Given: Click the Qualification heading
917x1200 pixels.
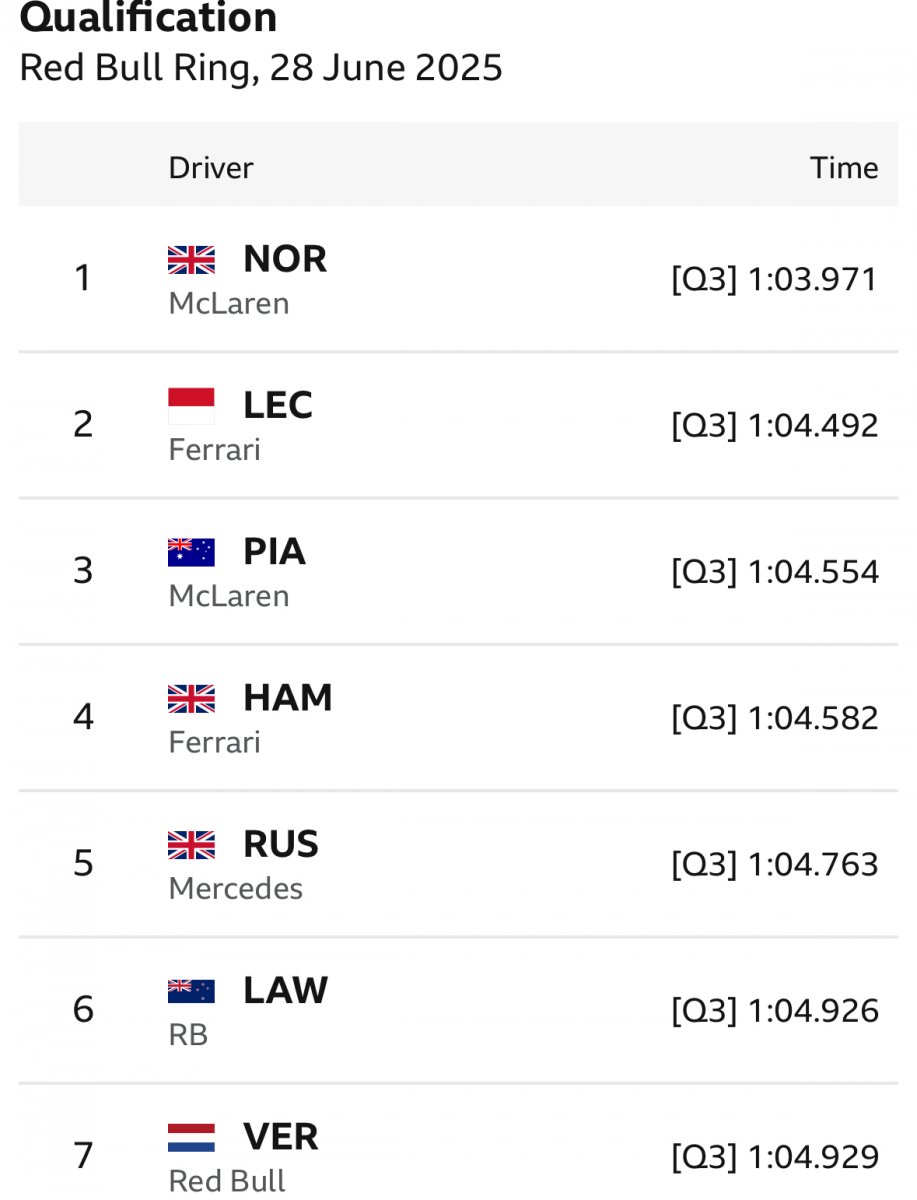Looking at the screenshot, I should (149, 17).
